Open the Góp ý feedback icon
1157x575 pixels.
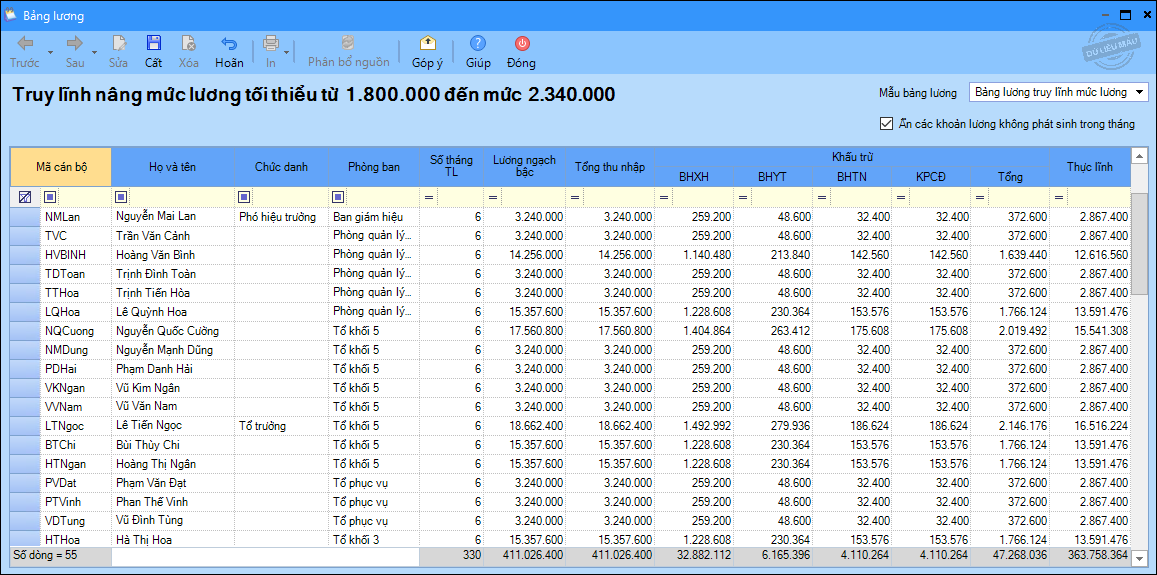click(x=427, y=43)
